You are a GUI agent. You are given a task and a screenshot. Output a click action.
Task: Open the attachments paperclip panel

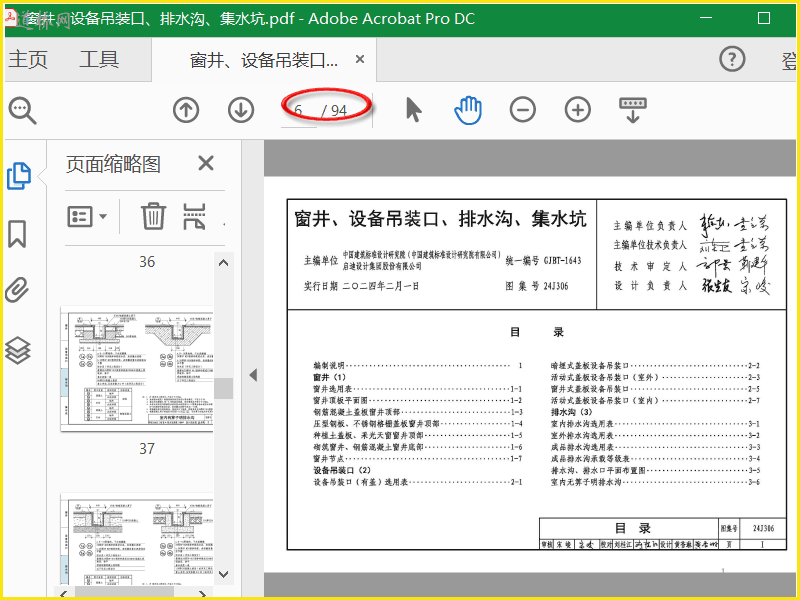tap(17, 290)
